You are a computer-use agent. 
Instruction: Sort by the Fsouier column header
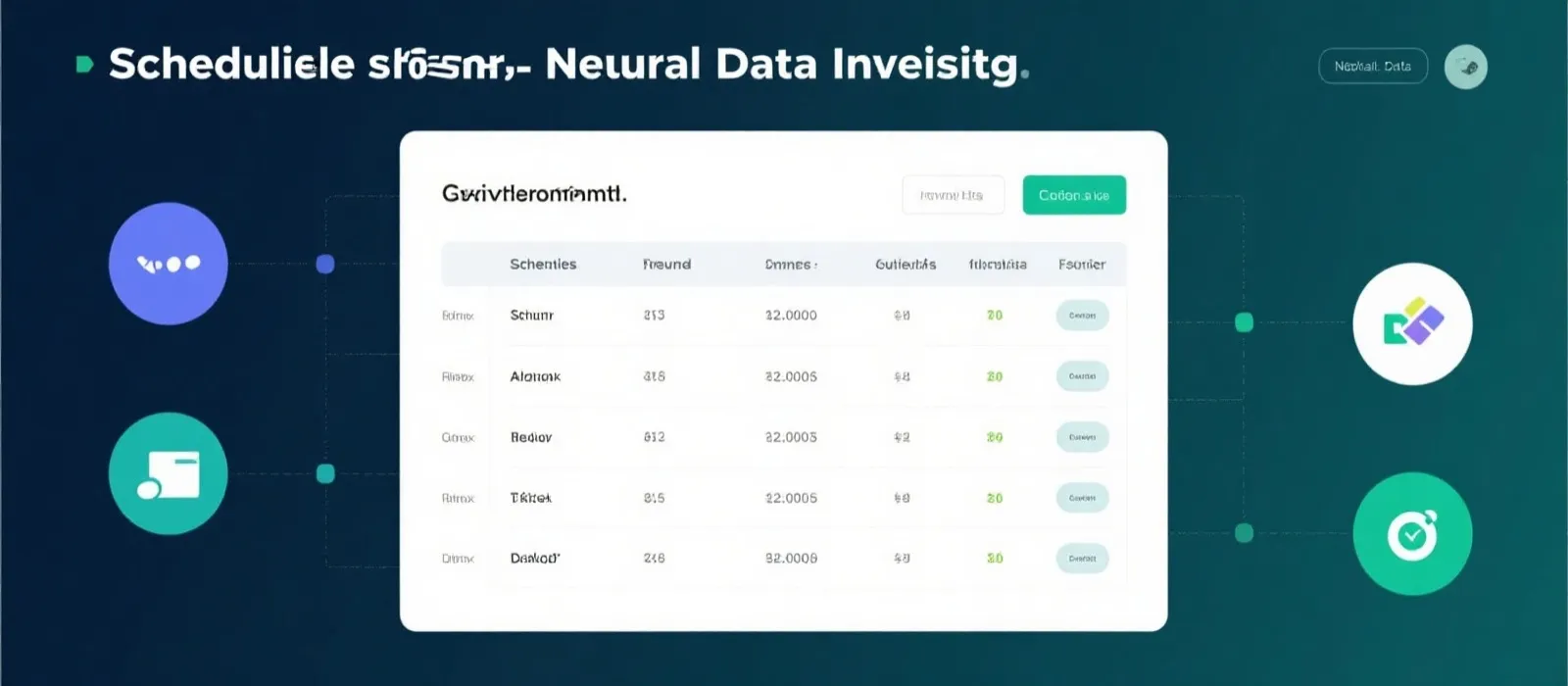[x=1081, y=265]
